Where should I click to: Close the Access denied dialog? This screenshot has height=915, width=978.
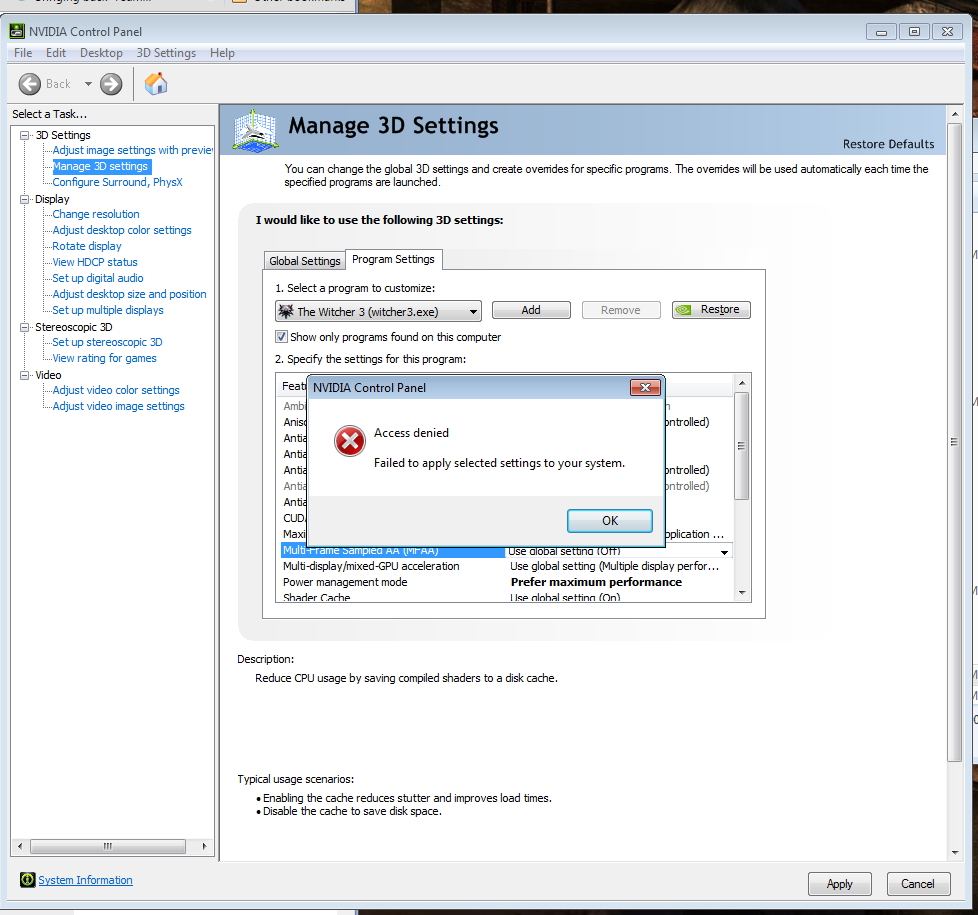pyautogui.click(x=645, y=387)
